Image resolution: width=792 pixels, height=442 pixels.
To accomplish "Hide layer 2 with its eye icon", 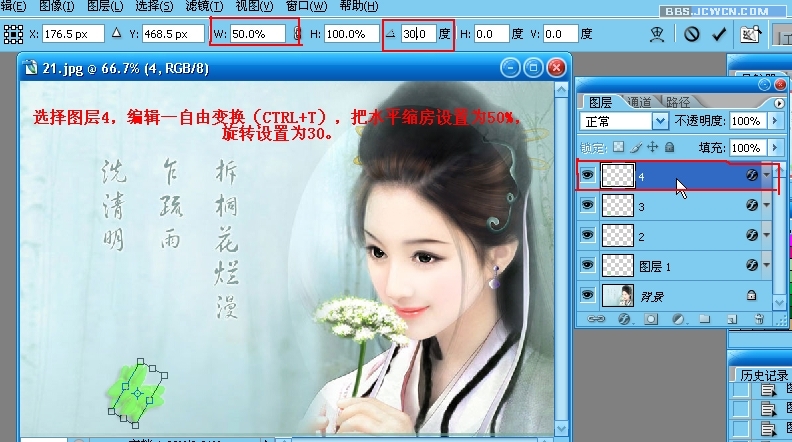I will coord(587,235).
